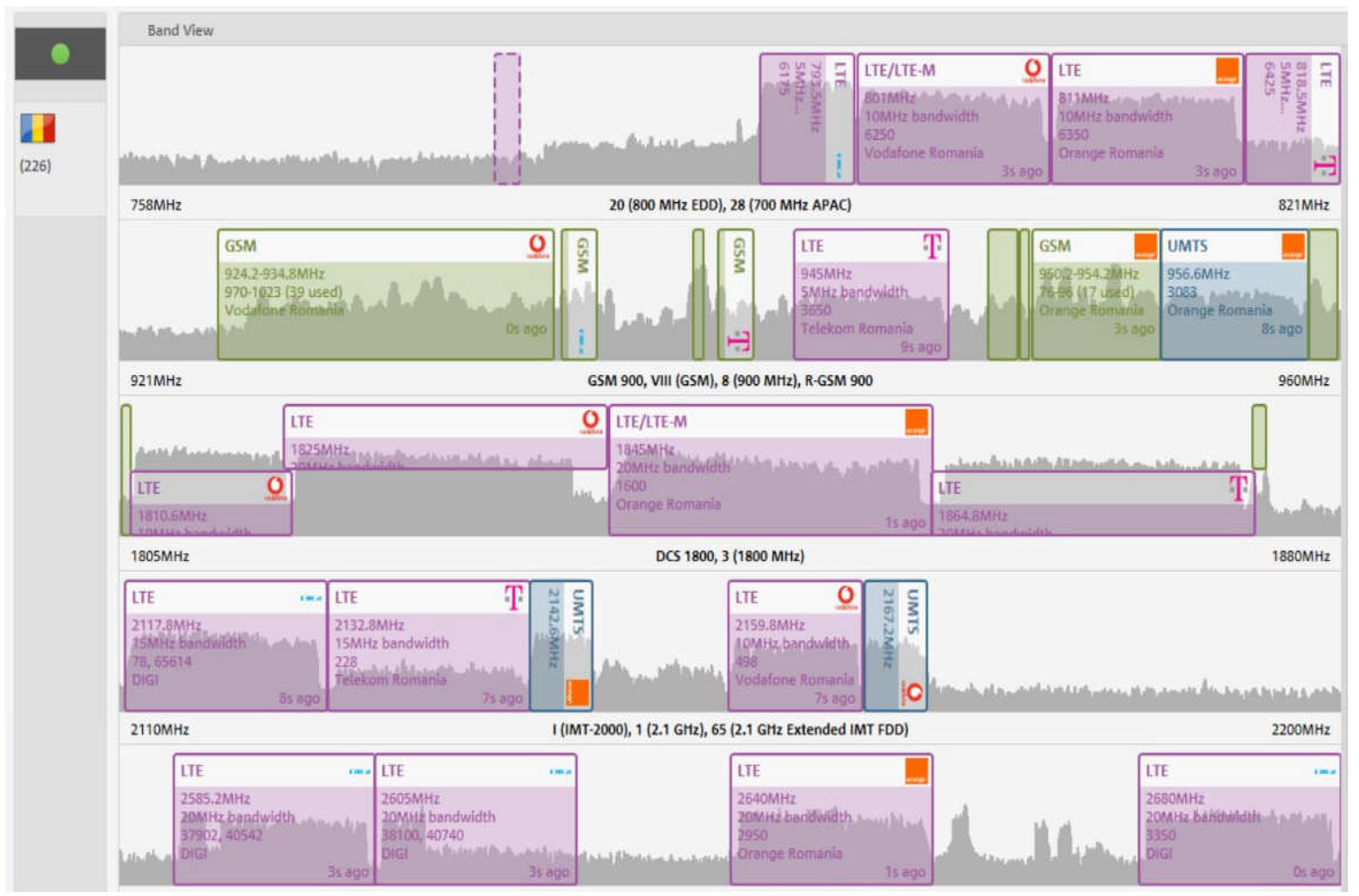Click DIGI logo on 2117.8MHz LTE block
The width and height of the screenshot is (1359, 896).
[x=311, y=598]
